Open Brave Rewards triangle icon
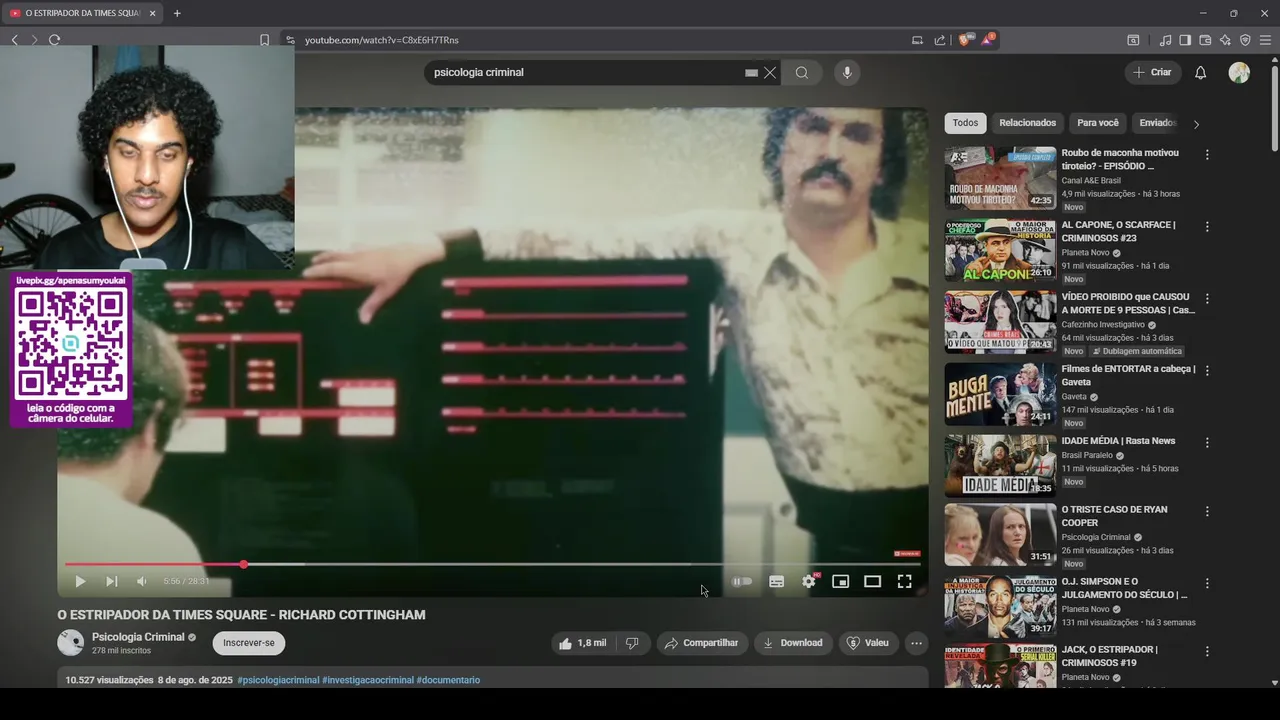1280x720 pixels. coord(987,40)
